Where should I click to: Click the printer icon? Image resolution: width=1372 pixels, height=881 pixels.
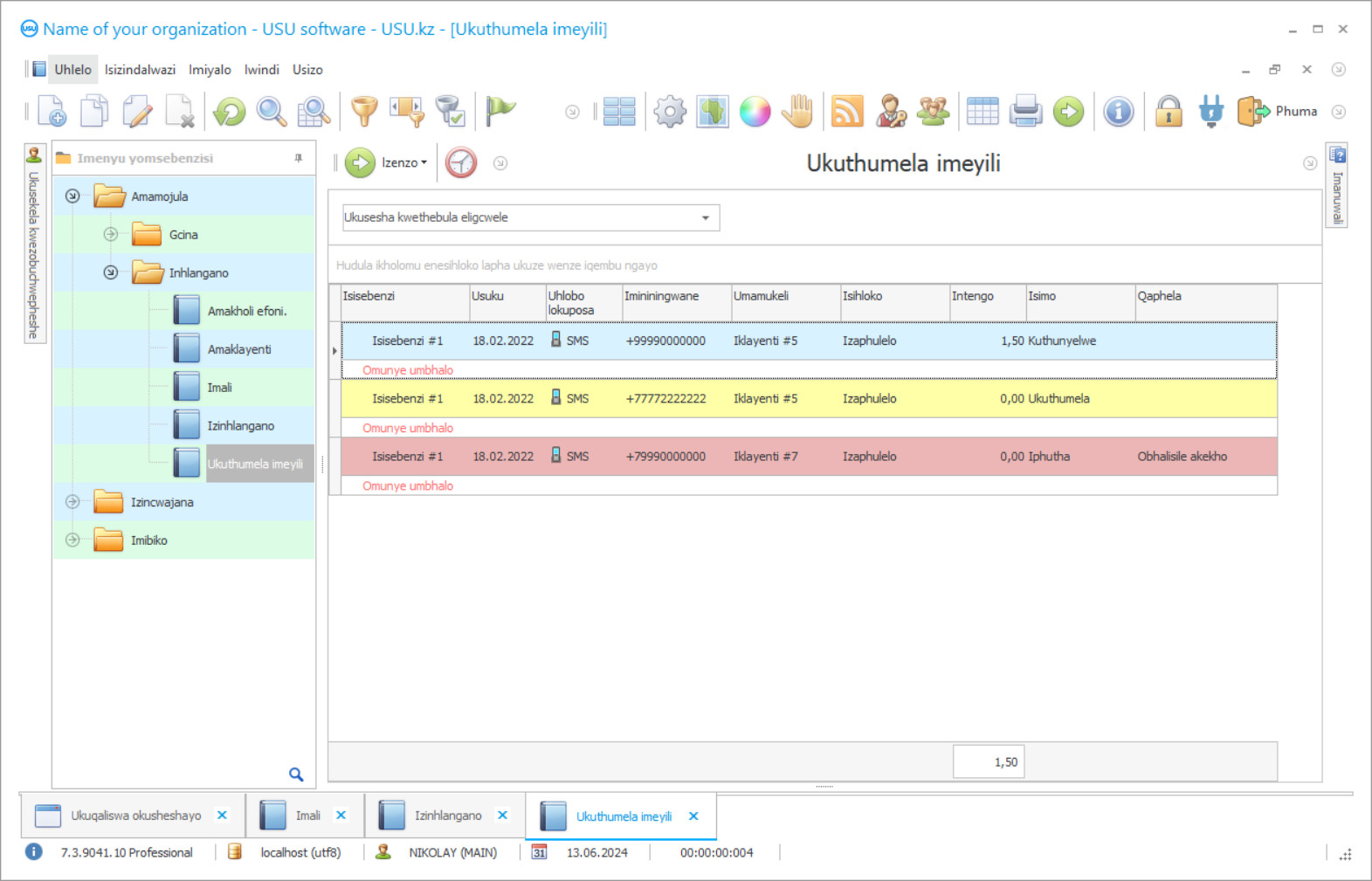point(1025,112)
